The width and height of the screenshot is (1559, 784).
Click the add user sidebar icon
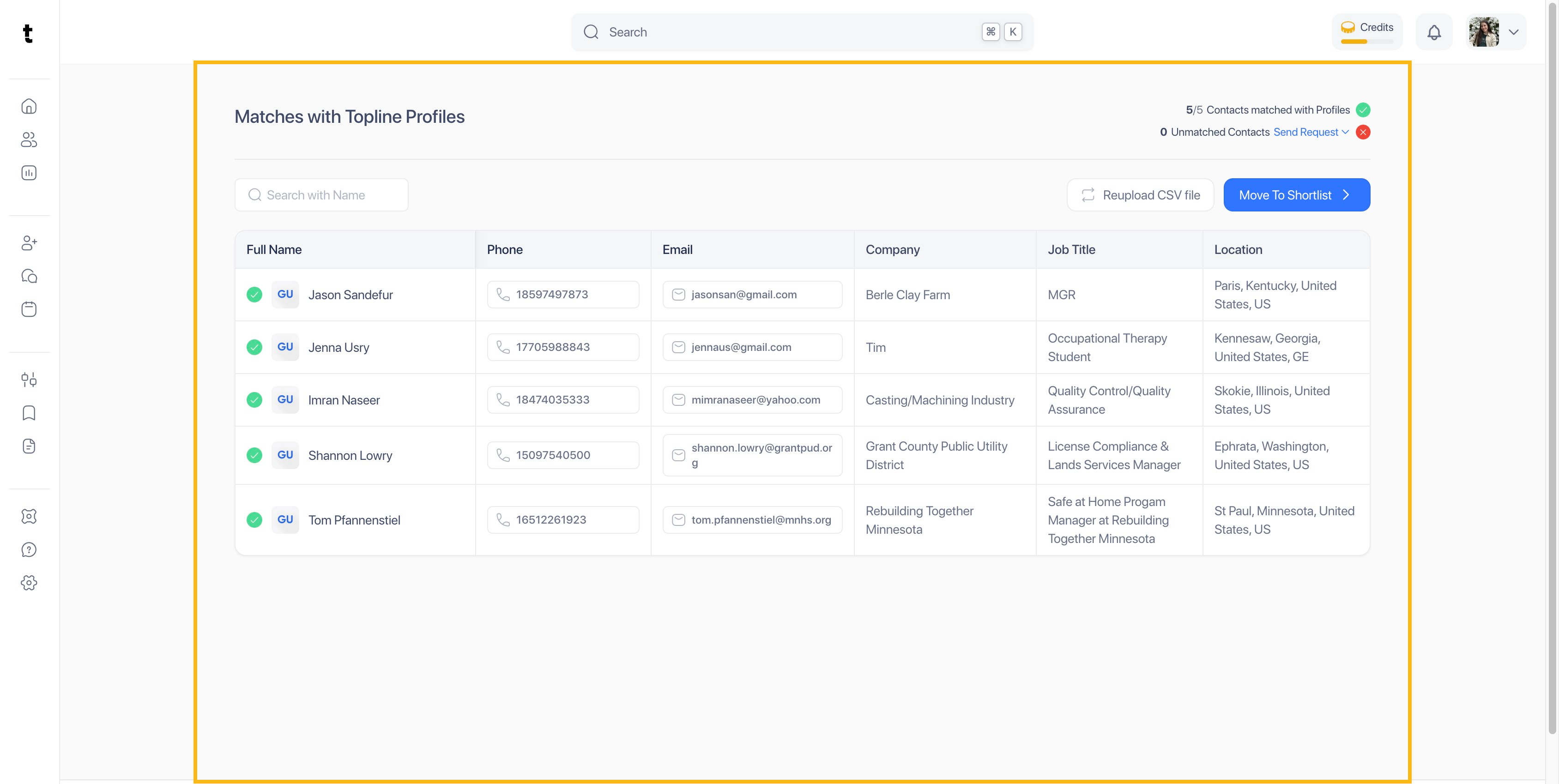29,243
